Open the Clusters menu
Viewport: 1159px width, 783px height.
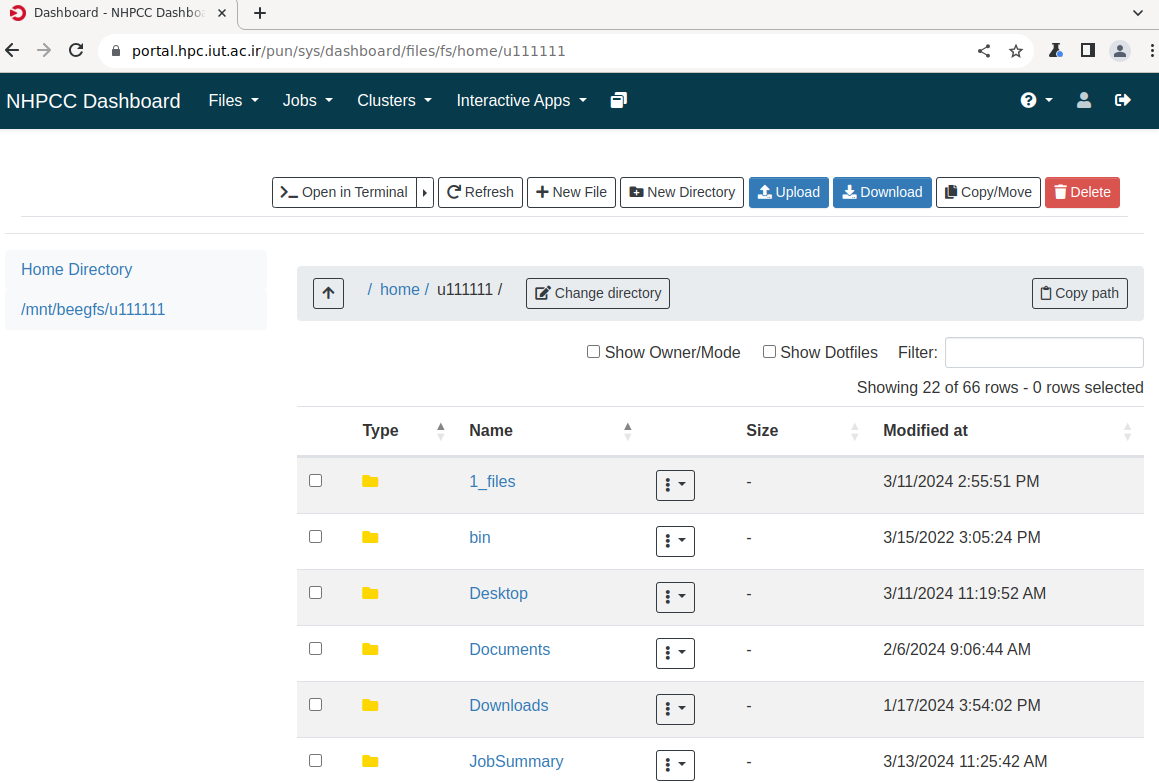point(394,101)
